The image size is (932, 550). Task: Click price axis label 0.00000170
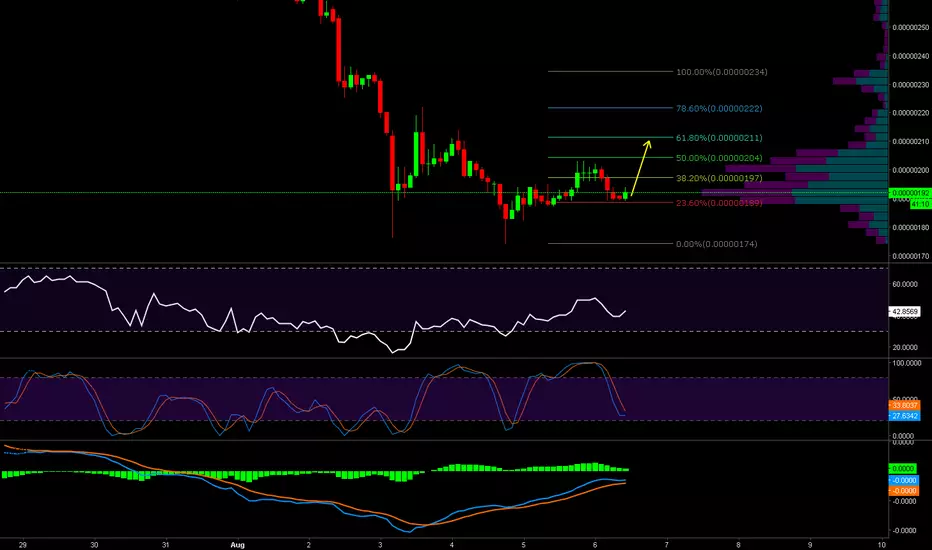point(911,256)
